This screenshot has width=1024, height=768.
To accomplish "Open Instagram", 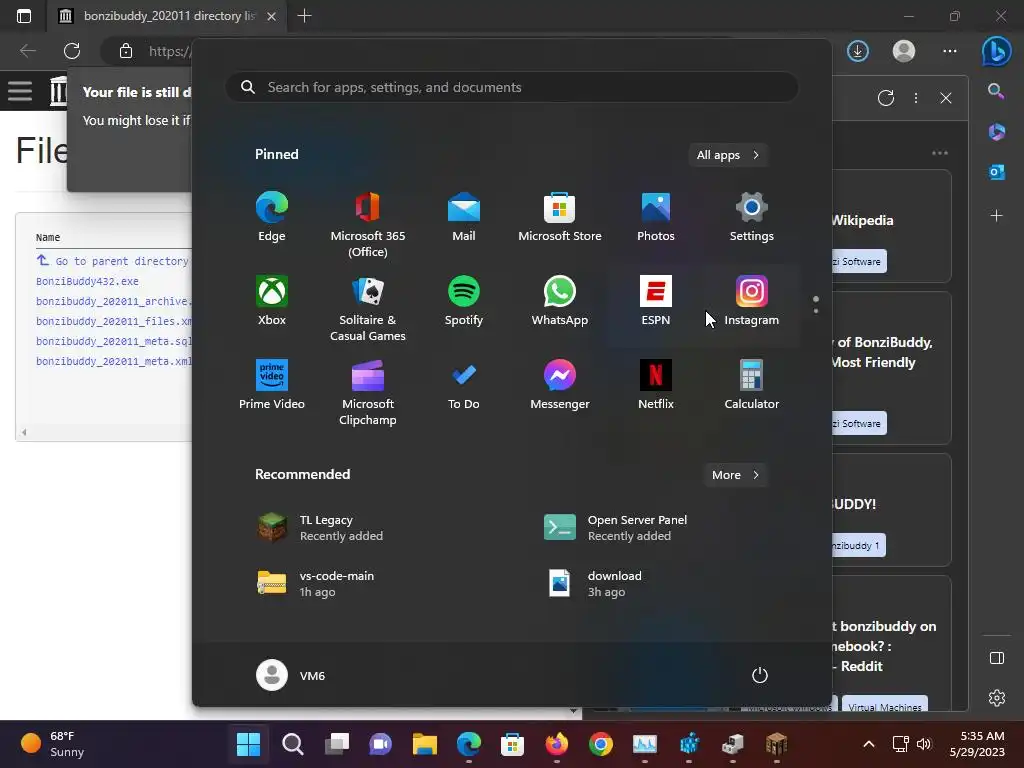I will pyautogui.click(x=752, y=301).
